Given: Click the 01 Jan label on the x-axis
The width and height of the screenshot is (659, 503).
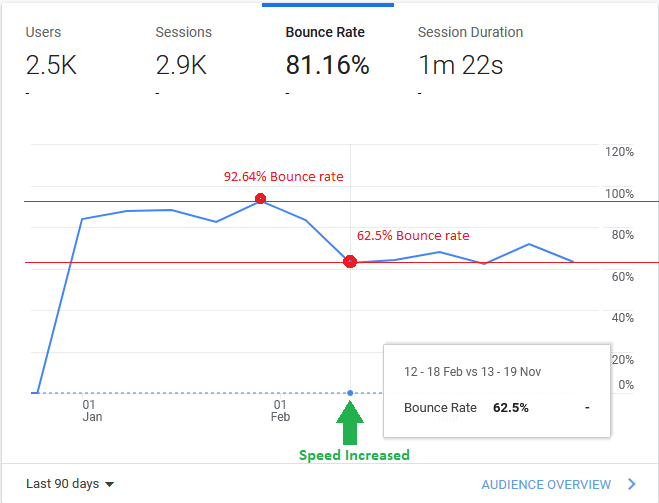Looking at the screenshot, I should [x=92, y=411].
